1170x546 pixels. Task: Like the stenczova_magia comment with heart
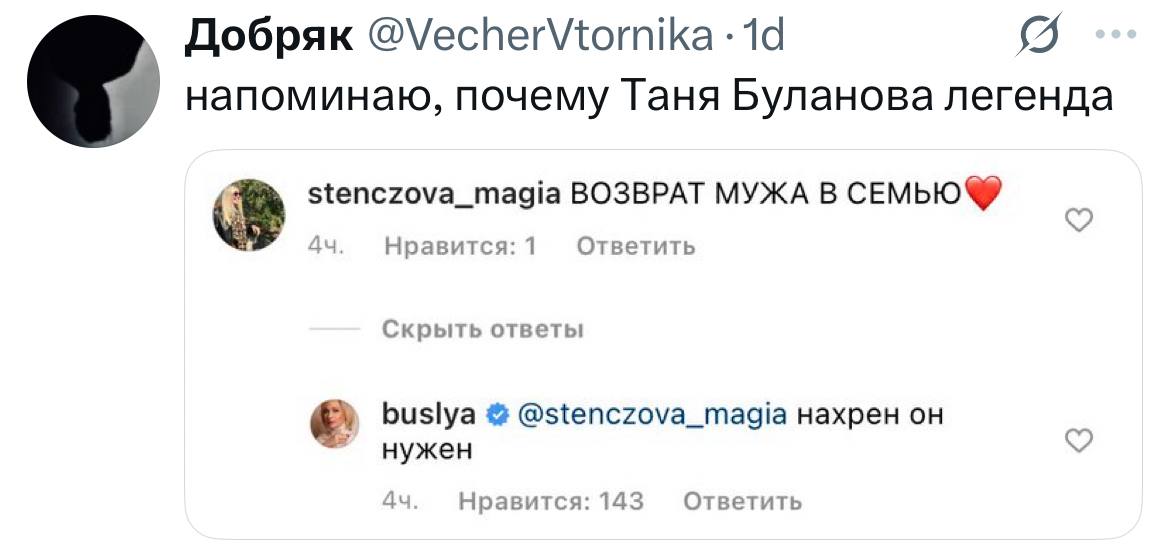pyautogui.click(x=1078, y=220)
